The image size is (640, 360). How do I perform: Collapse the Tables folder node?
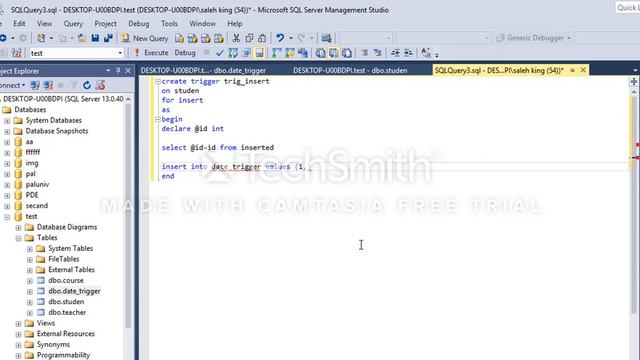tap(18, 238)
